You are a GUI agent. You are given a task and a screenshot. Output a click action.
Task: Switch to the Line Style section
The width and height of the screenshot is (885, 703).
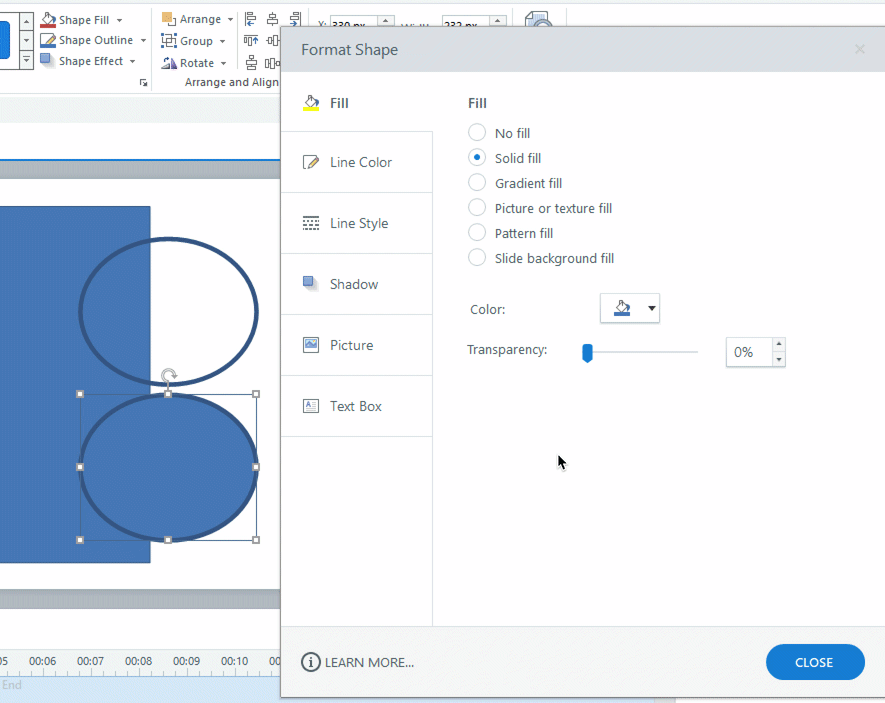click(x=357, y=223)
